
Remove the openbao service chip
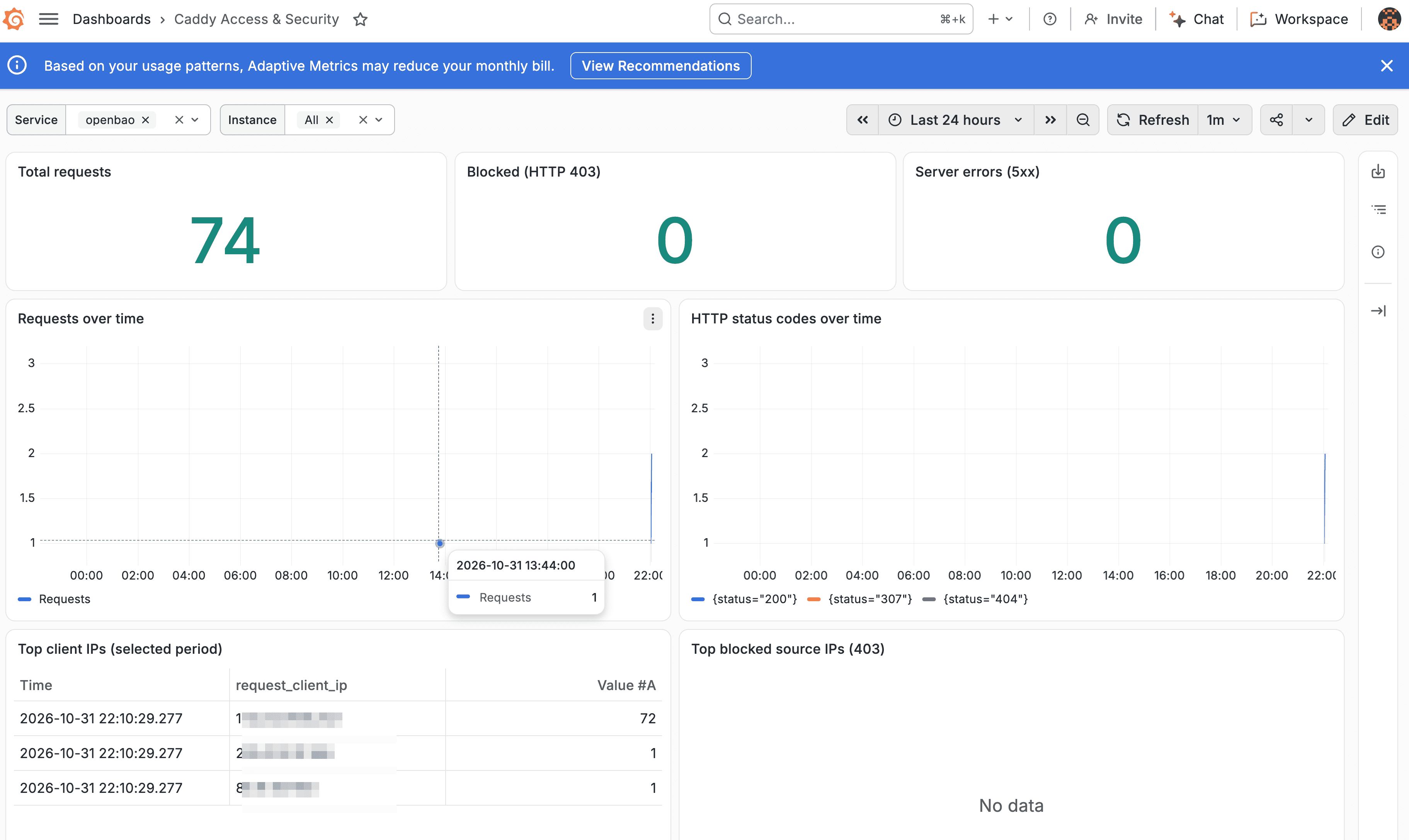click(x=145, y=120)
